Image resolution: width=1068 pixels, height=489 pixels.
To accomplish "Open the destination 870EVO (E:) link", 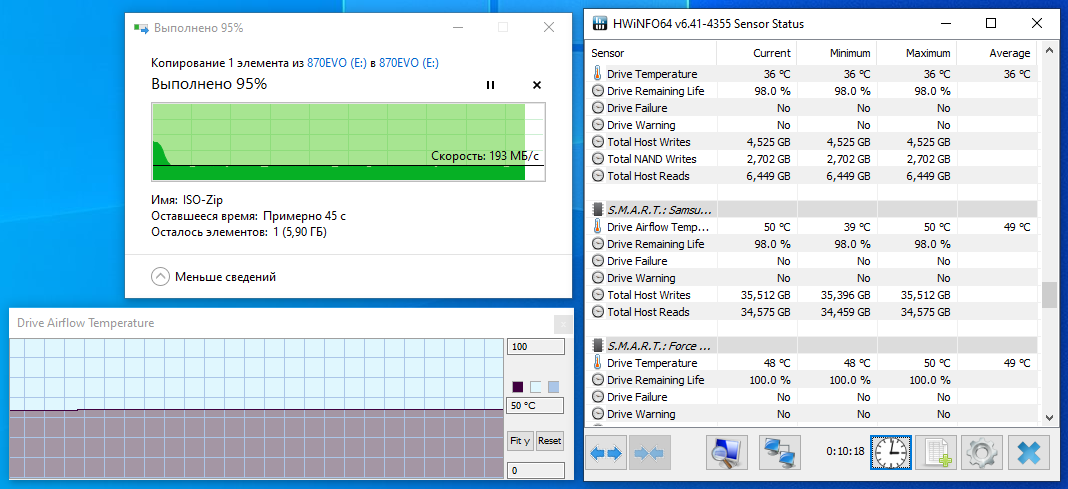I will tap(409, 63).
